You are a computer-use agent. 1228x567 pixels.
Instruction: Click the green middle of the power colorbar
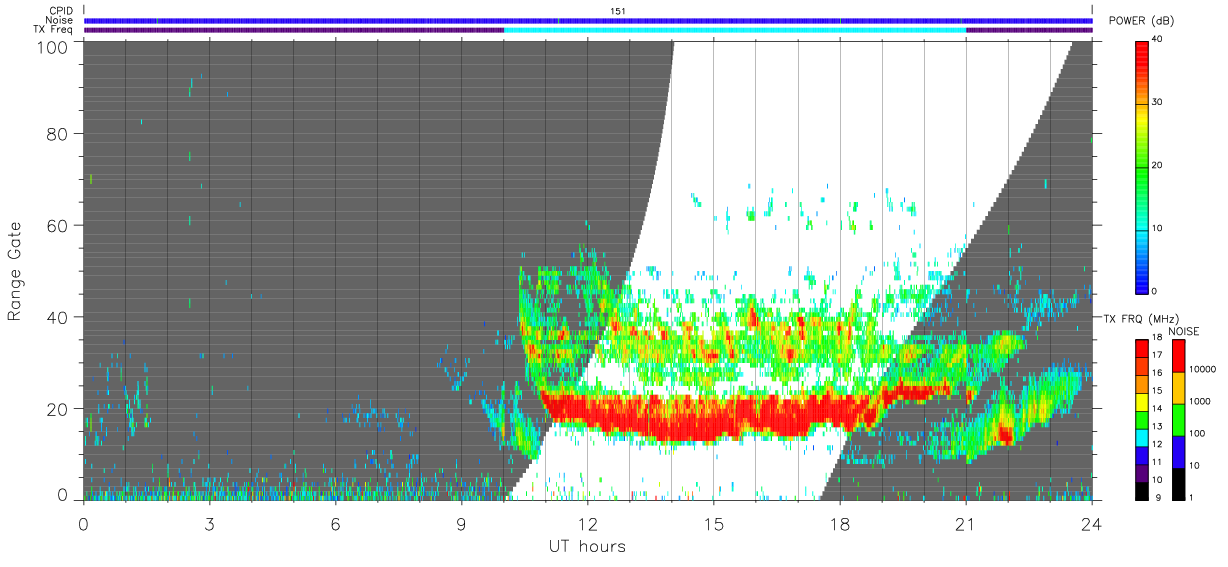point(1142,166)
